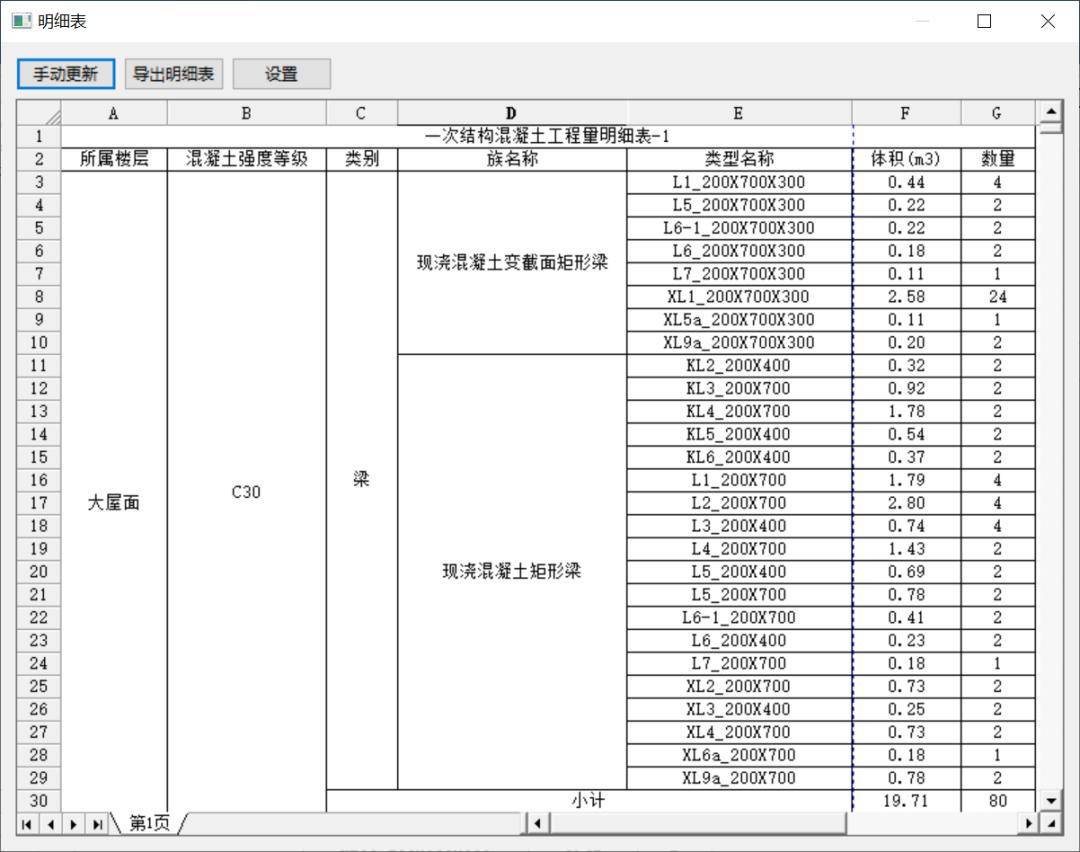This screenshot has width=1080, height=852.
Task: Go to first sheet page arrow
Action: coord(26,824)
